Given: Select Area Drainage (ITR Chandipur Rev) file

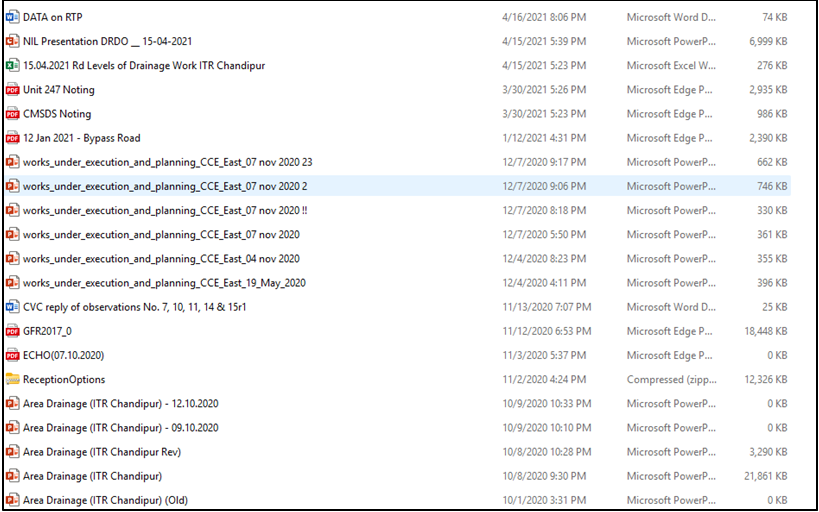Looking at the screenshot, I should [101, 452].
